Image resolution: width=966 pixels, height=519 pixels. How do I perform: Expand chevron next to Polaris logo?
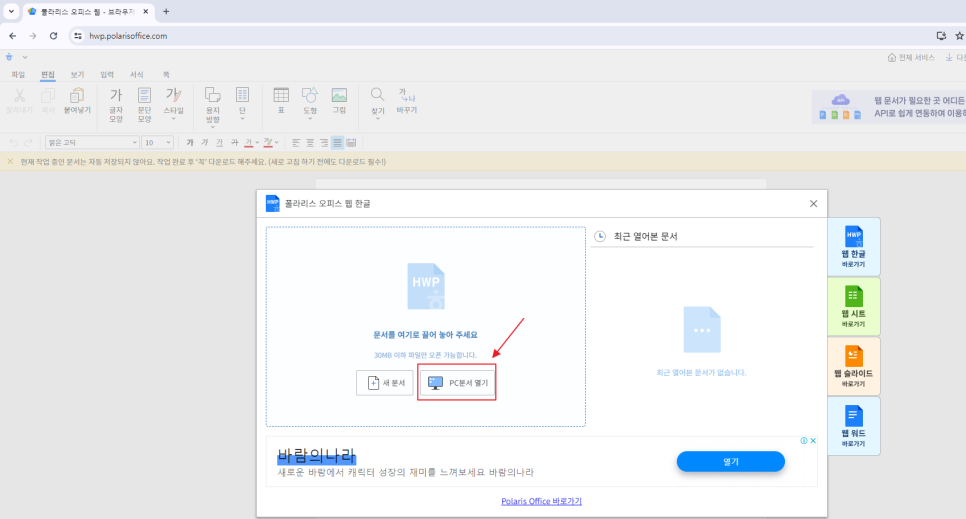[25, 57]
